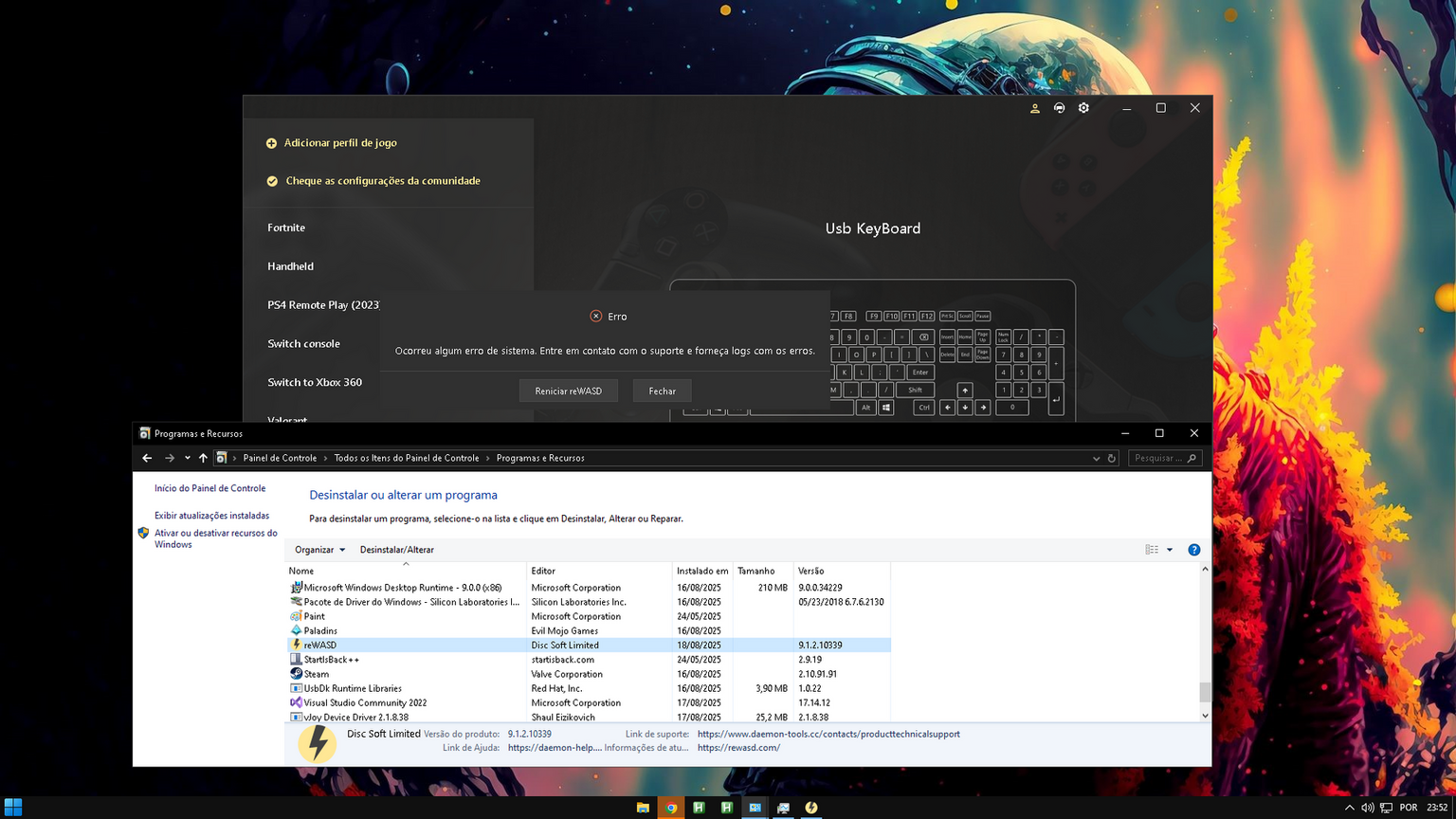Click the search magnifier in Control Panel
The image size is (1456, 819).
tap(1192, 458)
